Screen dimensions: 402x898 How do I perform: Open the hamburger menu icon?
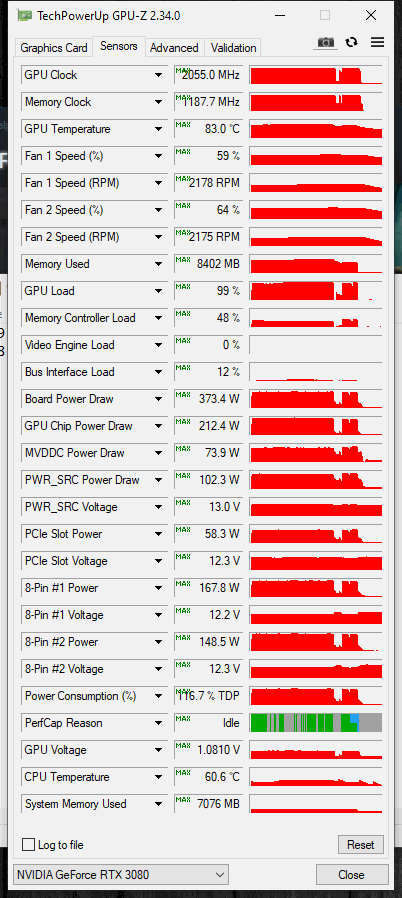pyautogui.click(x=377, y=42)
